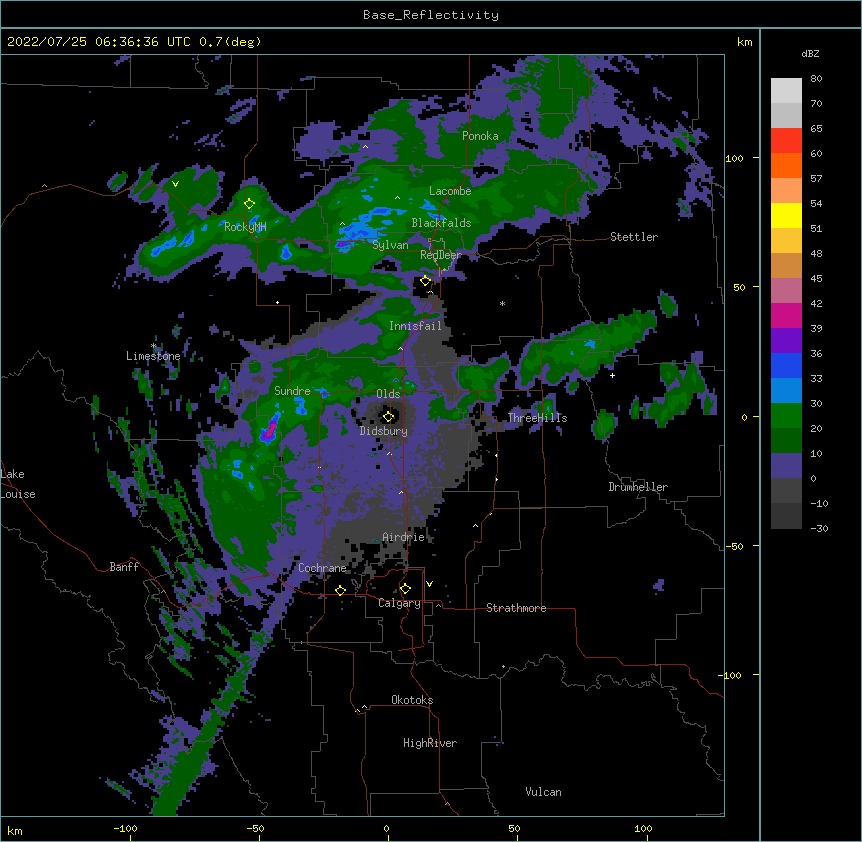
Task: Select the light blue 30-33 dBZ legend swatch
Action: pos(786,391)
